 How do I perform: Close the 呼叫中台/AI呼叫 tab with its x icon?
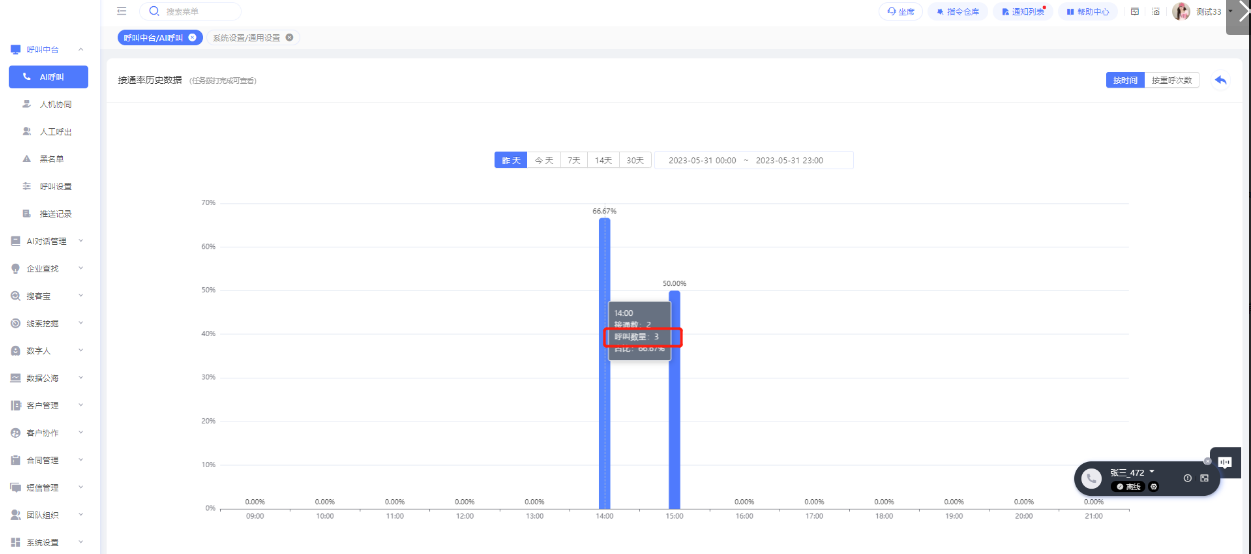[x=192, y=37]
